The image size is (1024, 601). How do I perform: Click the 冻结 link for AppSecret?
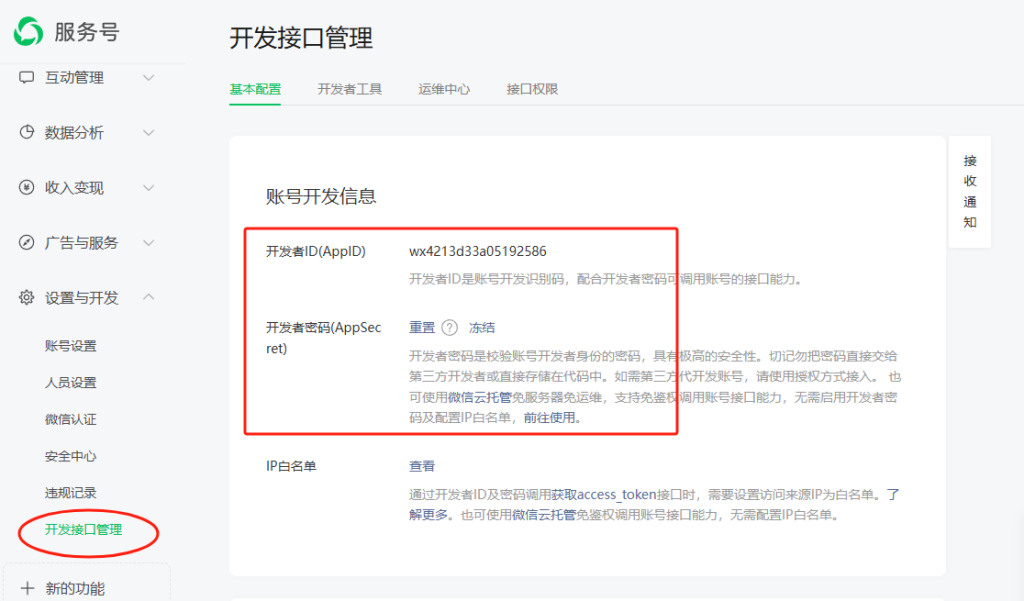tap(482, 327)
